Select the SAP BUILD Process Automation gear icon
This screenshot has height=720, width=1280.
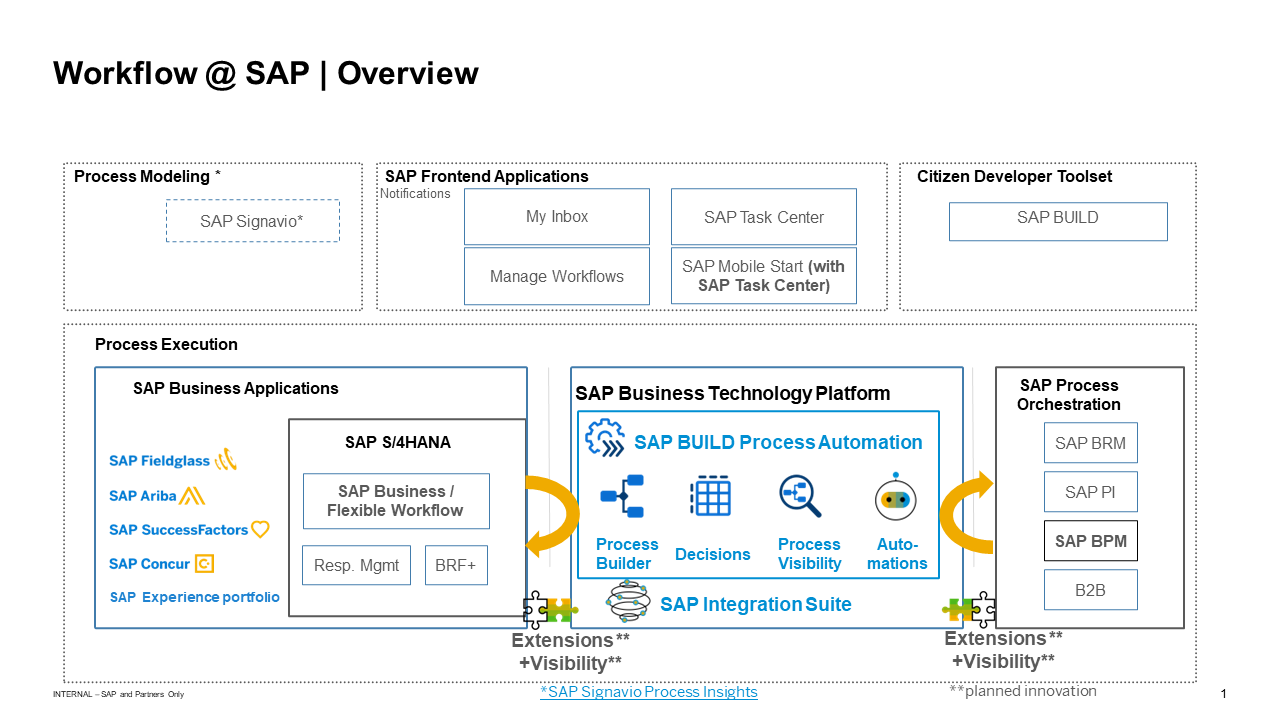(605, 438)
